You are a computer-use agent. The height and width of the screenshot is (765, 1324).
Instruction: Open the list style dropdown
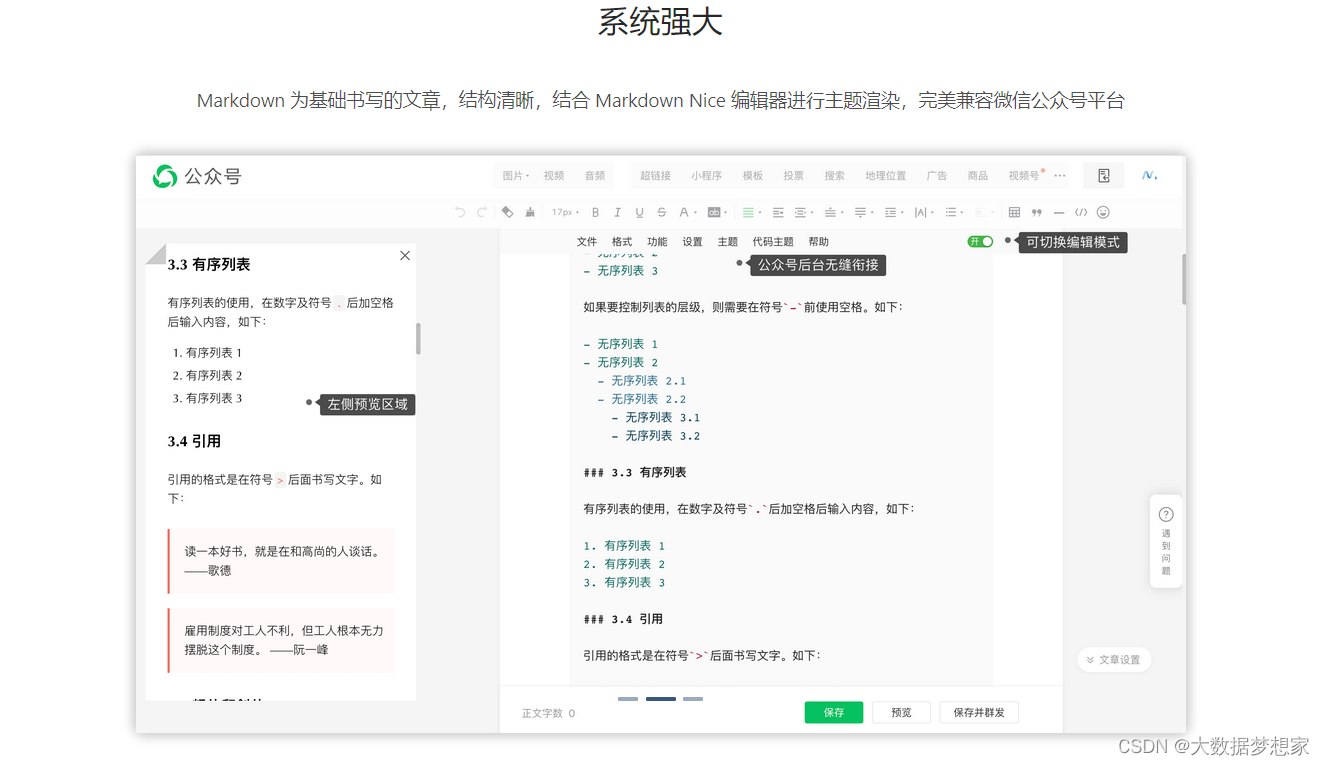coord(953,212)
